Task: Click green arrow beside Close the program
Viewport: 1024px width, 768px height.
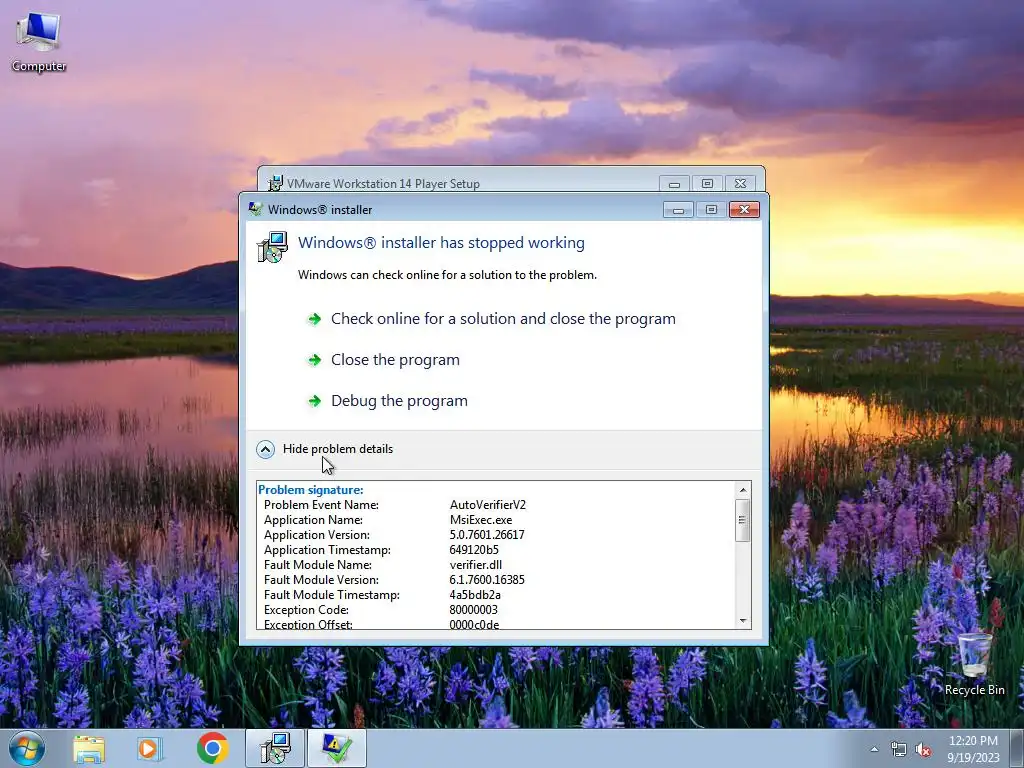Action: [x=314, y=360]
